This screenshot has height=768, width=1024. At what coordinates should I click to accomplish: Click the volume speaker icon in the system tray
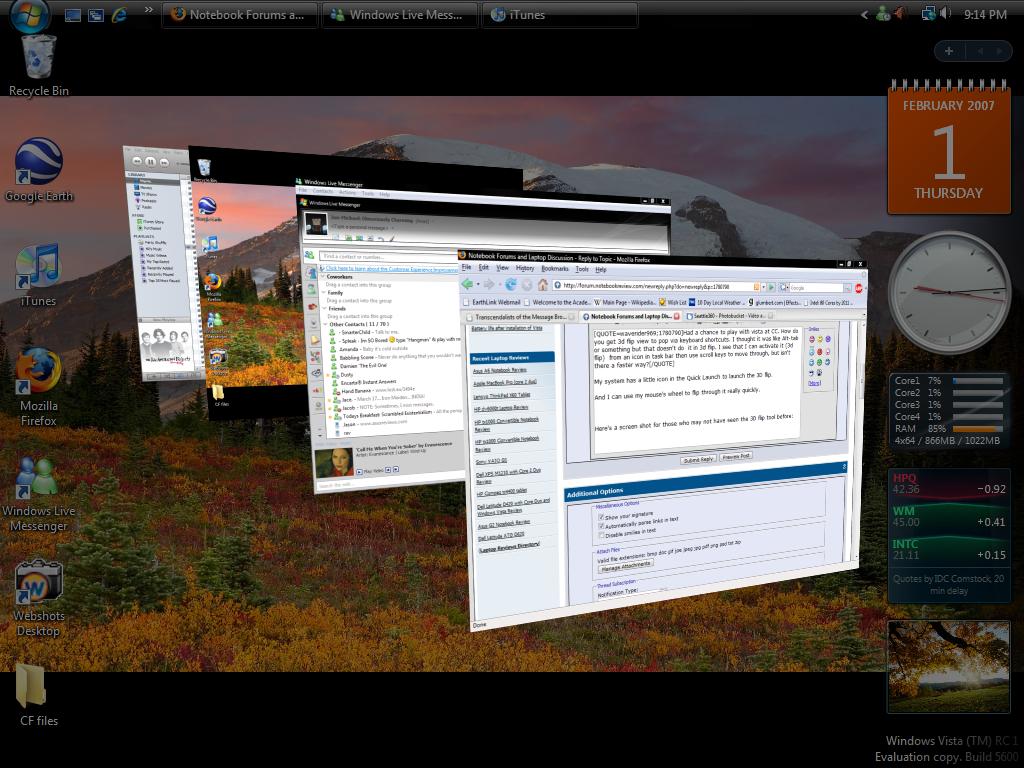pyautogui.click(x=944, y=14)
